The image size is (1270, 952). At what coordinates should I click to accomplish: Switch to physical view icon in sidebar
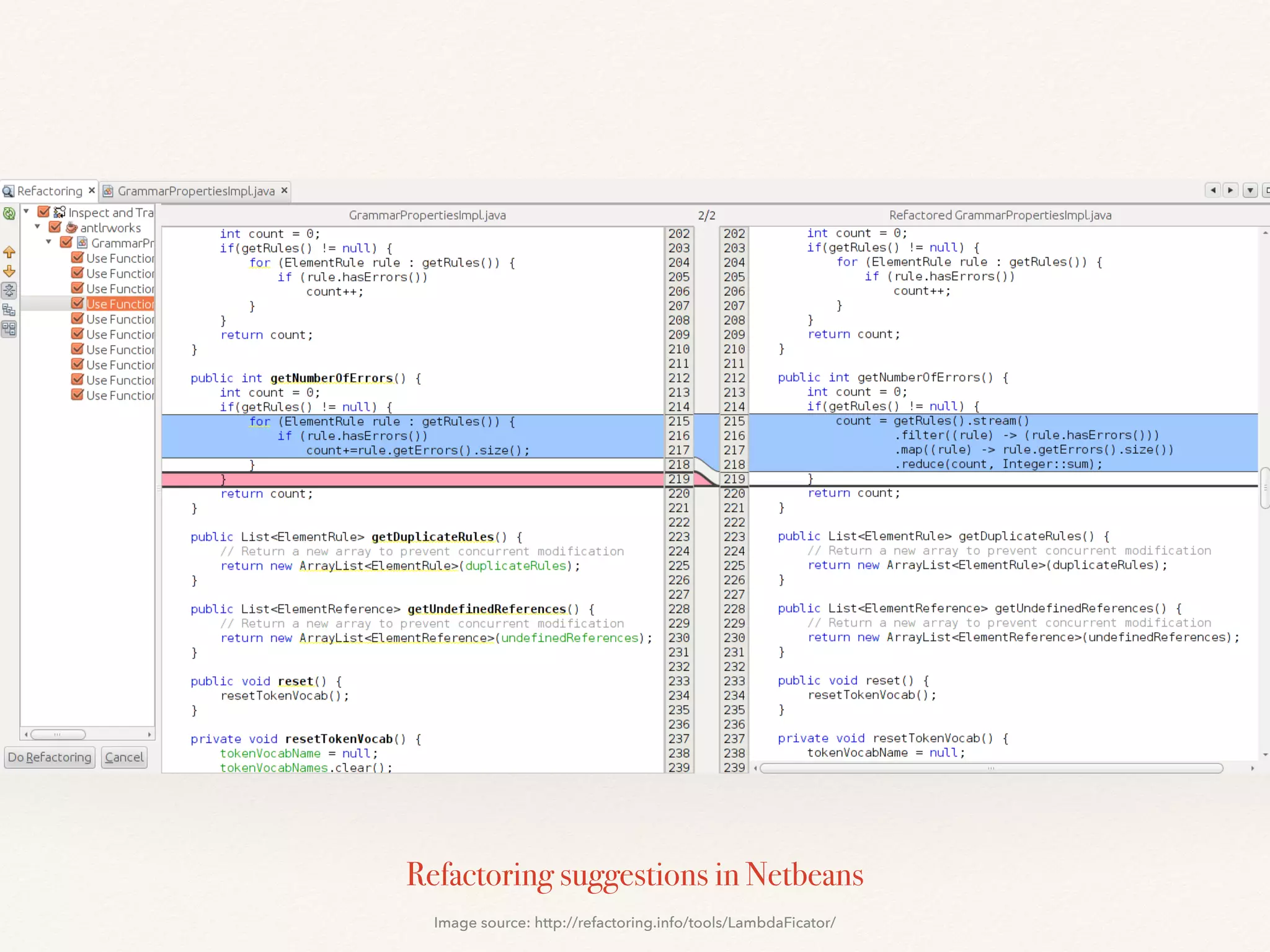[9, 328]
